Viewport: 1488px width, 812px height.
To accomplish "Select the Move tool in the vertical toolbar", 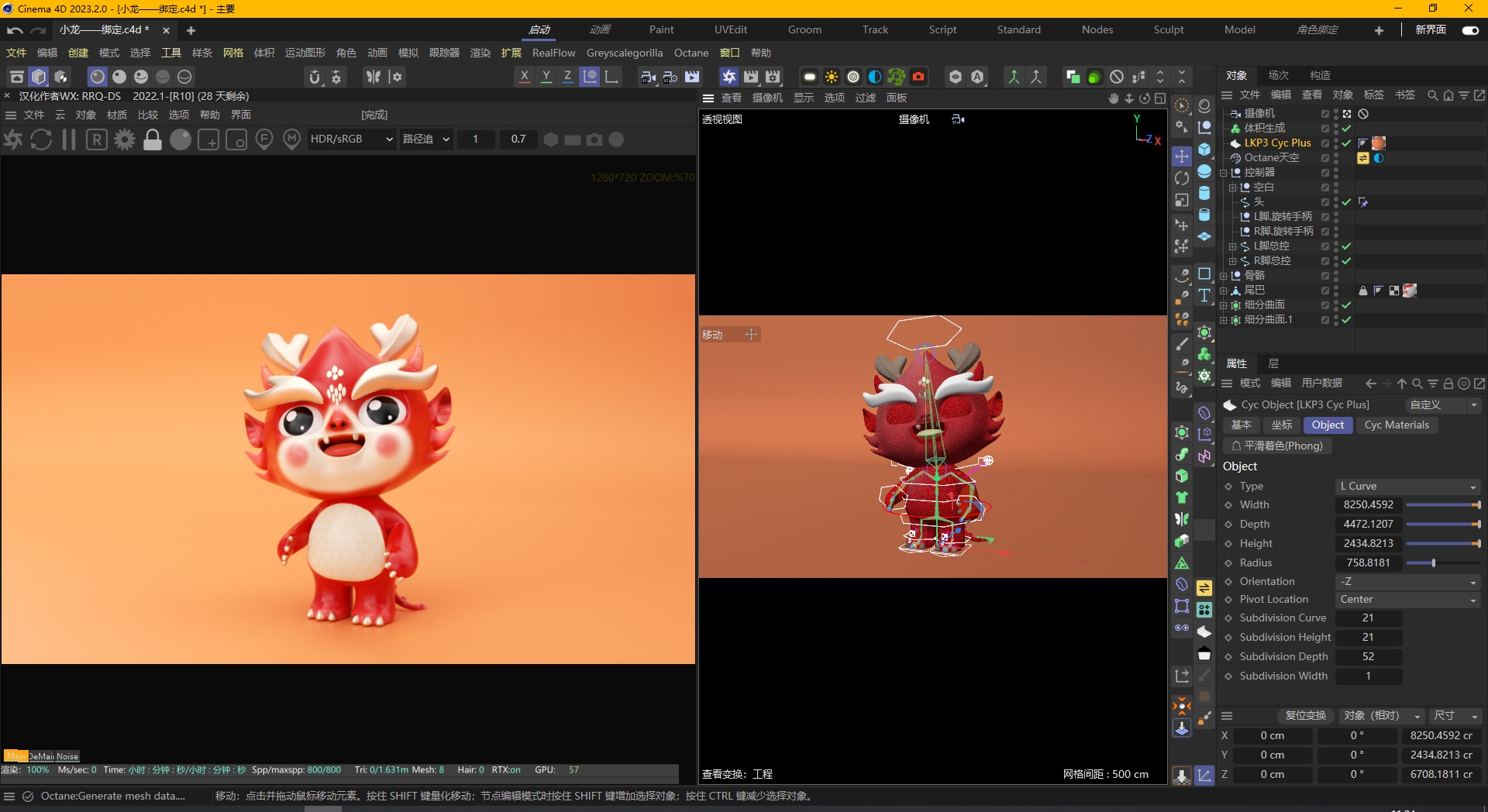I will pyautogui.click(x=1182, y=156).
